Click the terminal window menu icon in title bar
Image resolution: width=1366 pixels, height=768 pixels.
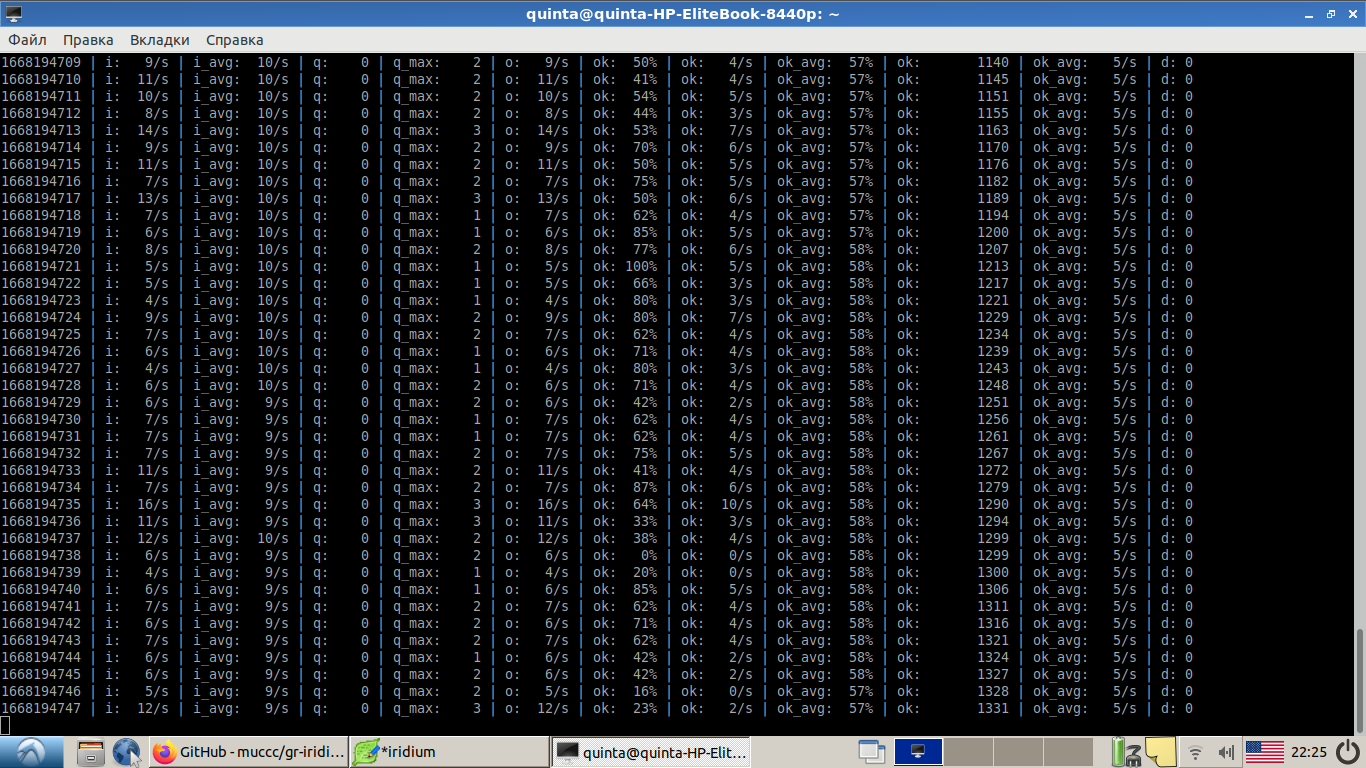click(13, 13)
